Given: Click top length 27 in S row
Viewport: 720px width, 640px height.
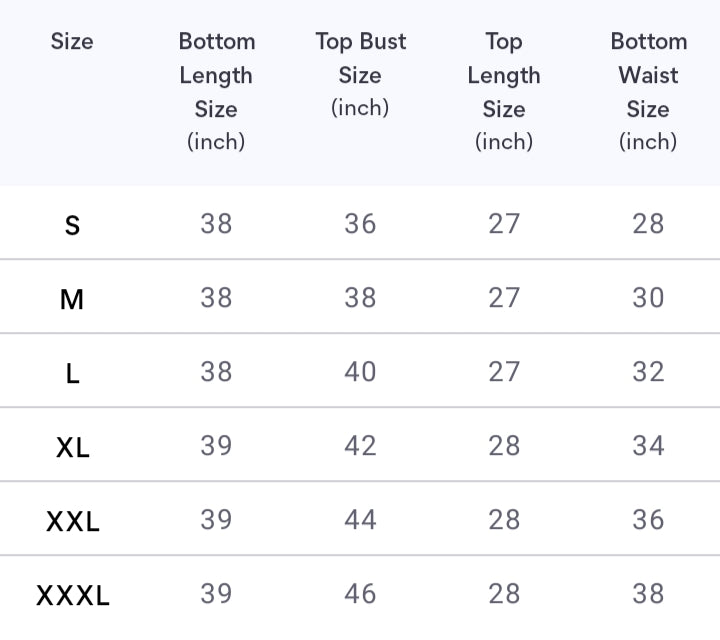Looking at the screenshot, I should coord(504,224).
